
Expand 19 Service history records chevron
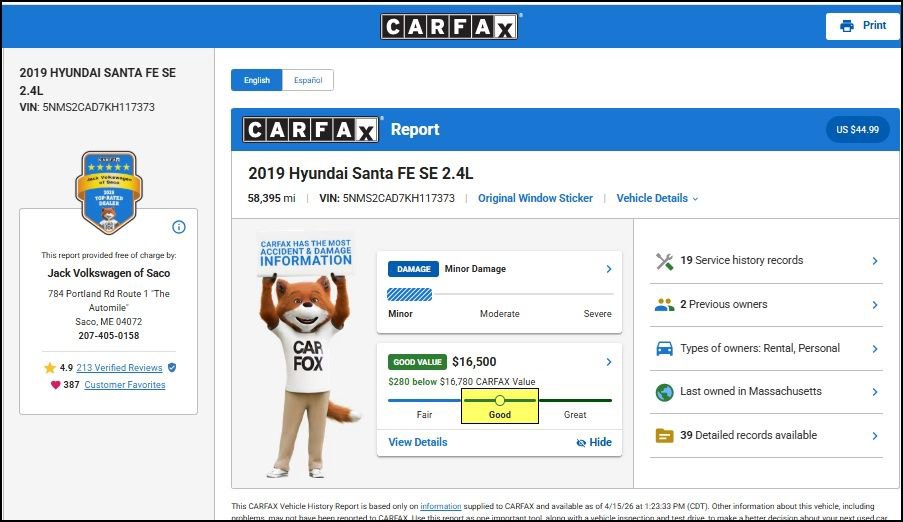tap(875, 261)
